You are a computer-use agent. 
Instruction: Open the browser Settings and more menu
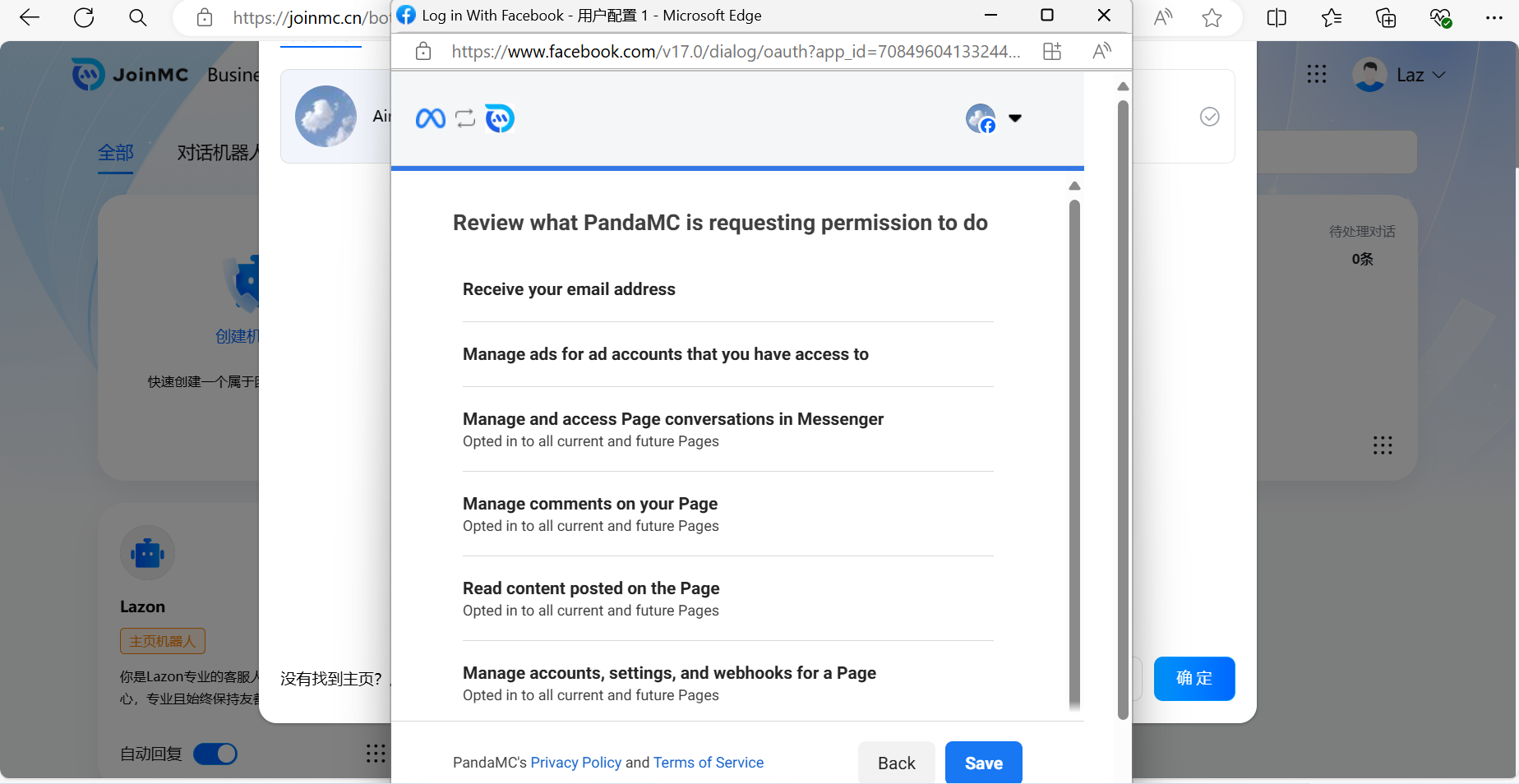pyautogui.click(x=1494, y=18)
